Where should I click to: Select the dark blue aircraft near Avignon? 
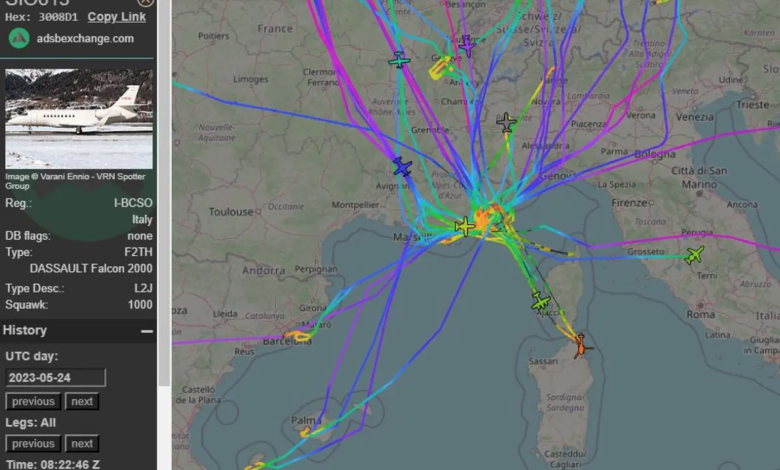coord(402,167)
